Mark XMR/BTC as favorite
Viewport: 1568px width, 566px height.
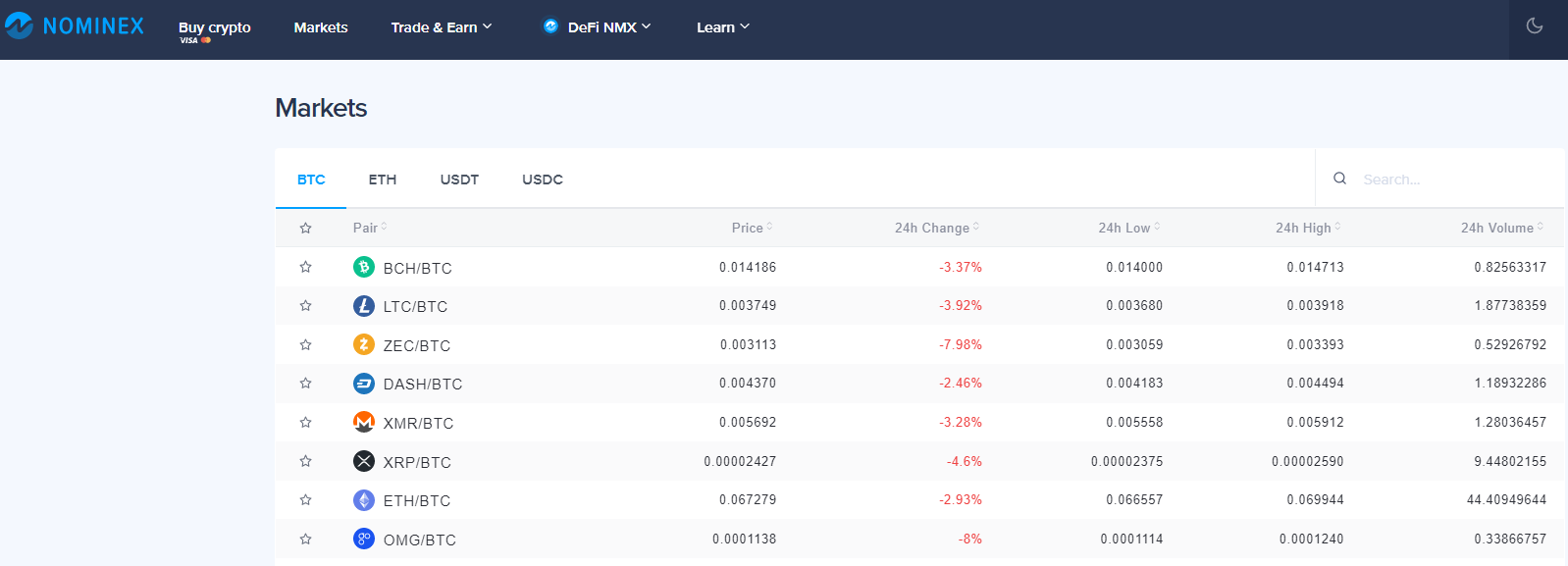305,422
